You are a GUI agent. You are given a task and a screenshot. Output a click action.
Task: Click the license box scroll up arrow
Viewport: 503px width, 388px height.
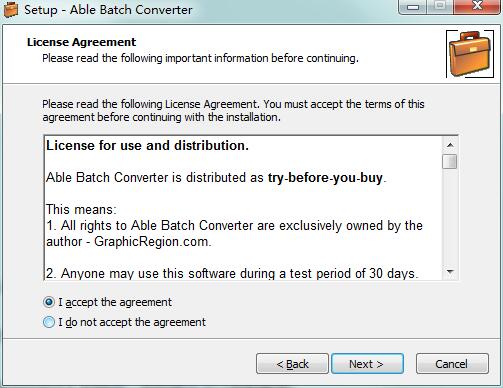[x=450, y=145]
